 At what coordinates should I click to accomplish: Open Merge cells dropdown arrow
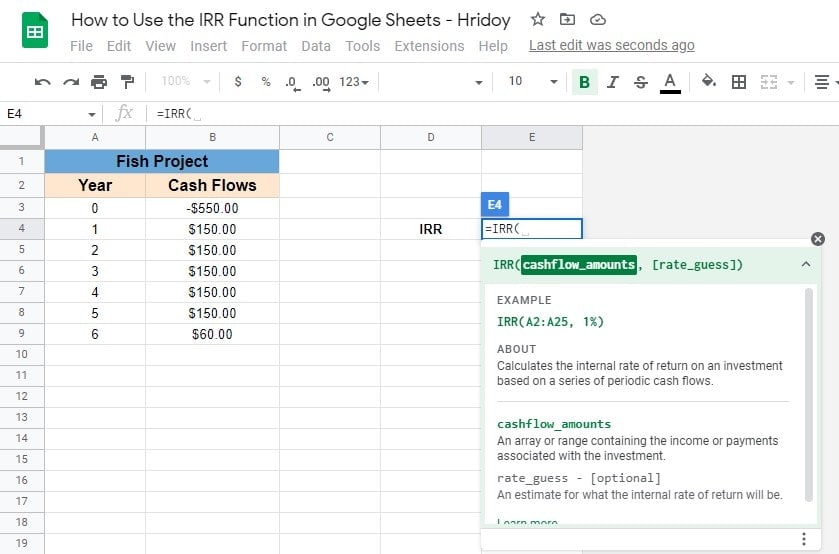pyautogui.click(x=791, y=82)
